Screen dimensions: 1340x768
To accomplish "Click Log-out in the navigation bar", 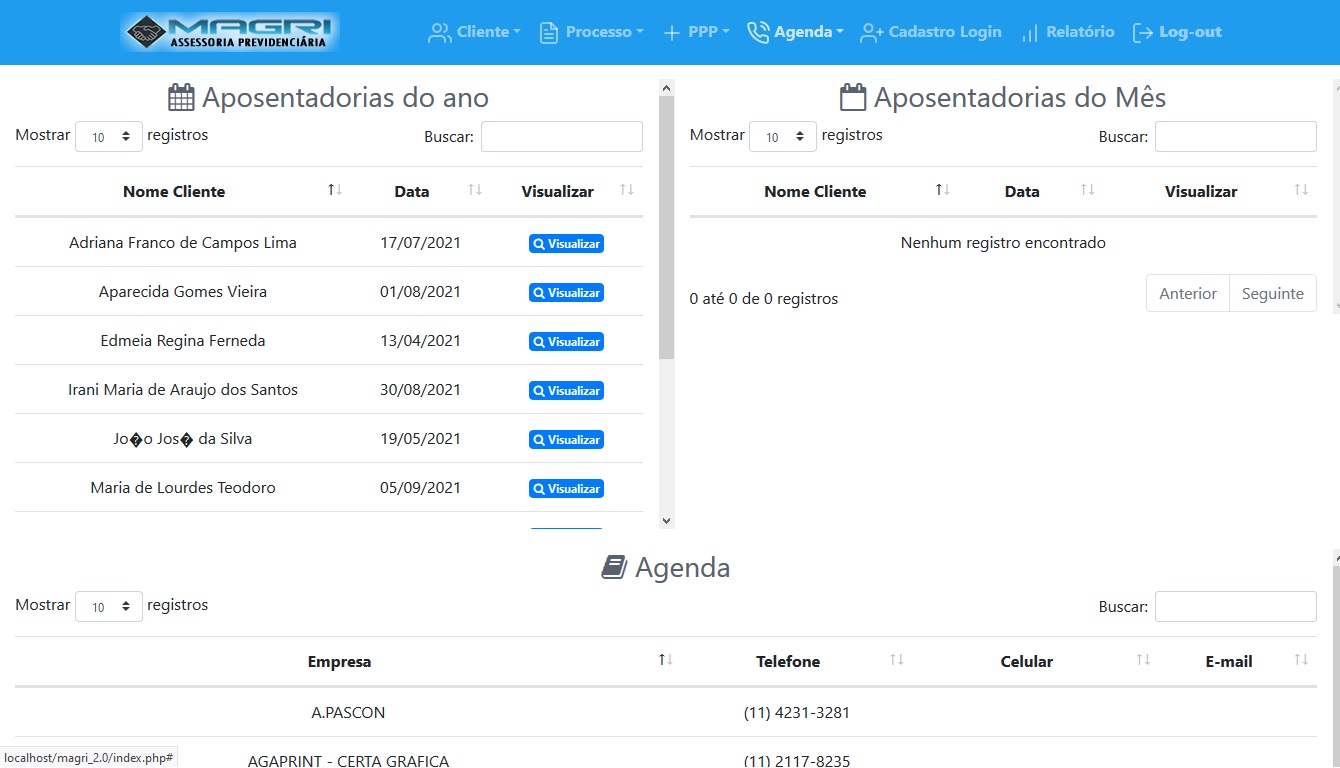I will point(1177,32).
